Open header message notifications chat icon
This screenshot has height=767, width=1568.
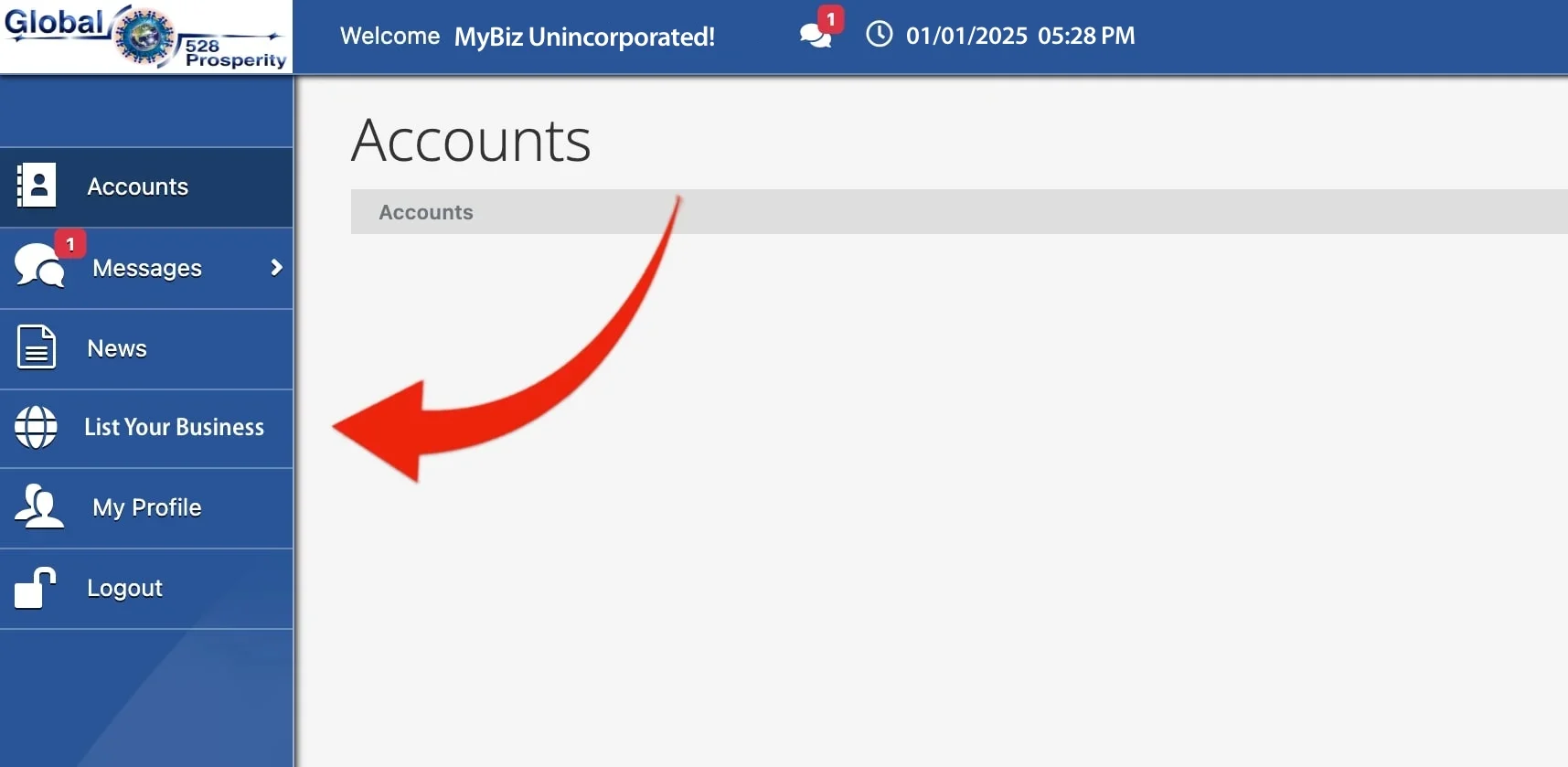pyautogui.click(x=815, y=36)
